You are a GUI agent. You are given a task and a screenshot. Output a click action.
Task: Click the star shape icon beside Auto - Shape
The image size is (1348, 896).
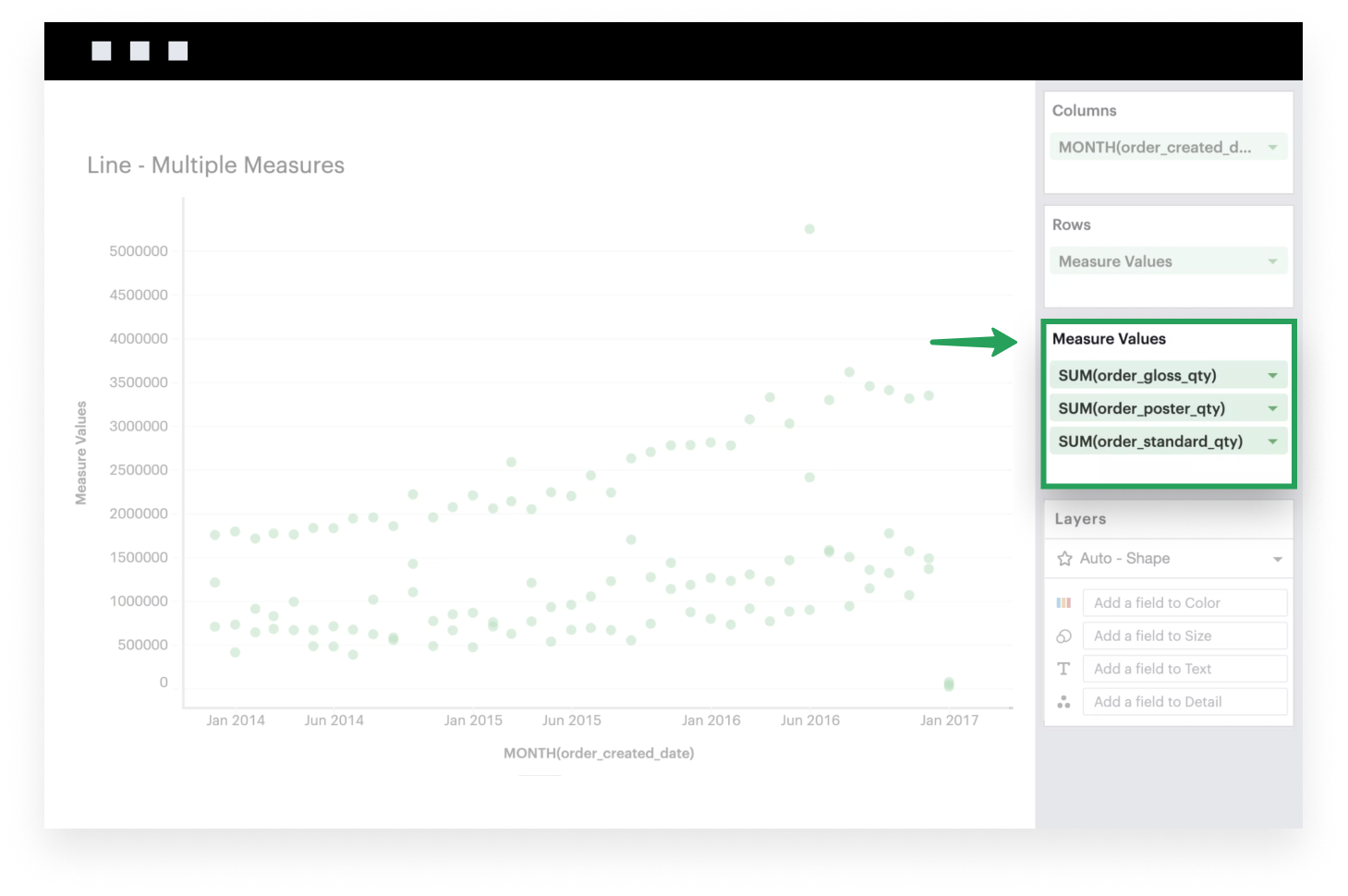1063,558
